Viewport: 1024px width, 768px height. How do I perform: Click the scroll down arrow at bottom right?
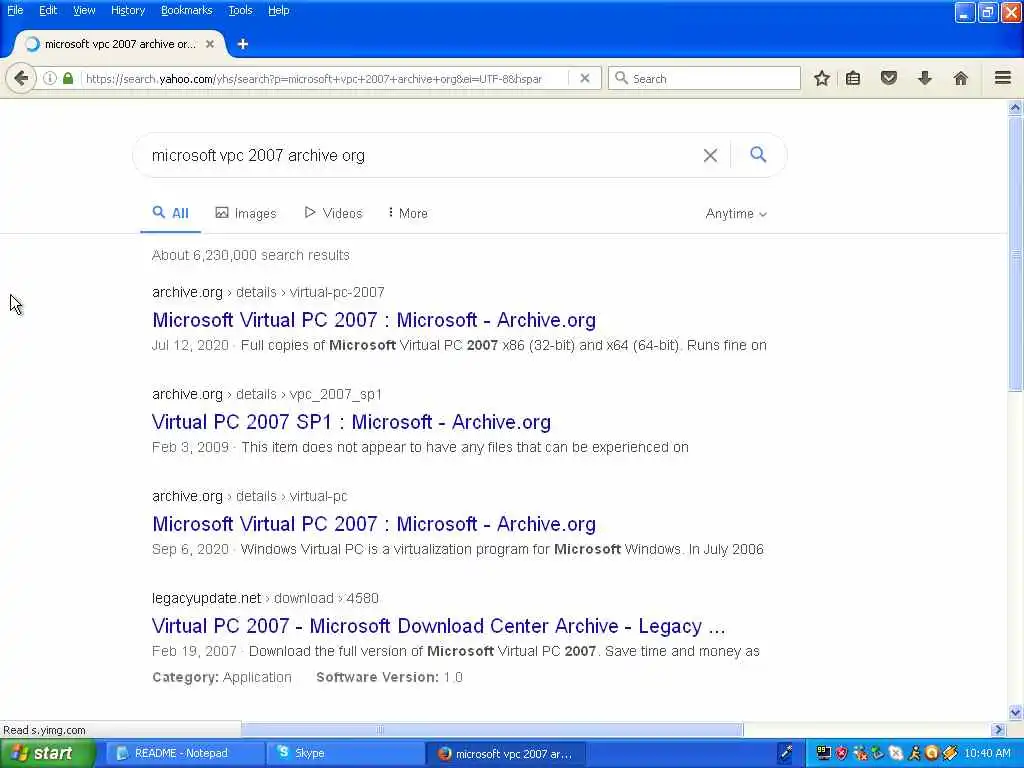coord(1015,712)
